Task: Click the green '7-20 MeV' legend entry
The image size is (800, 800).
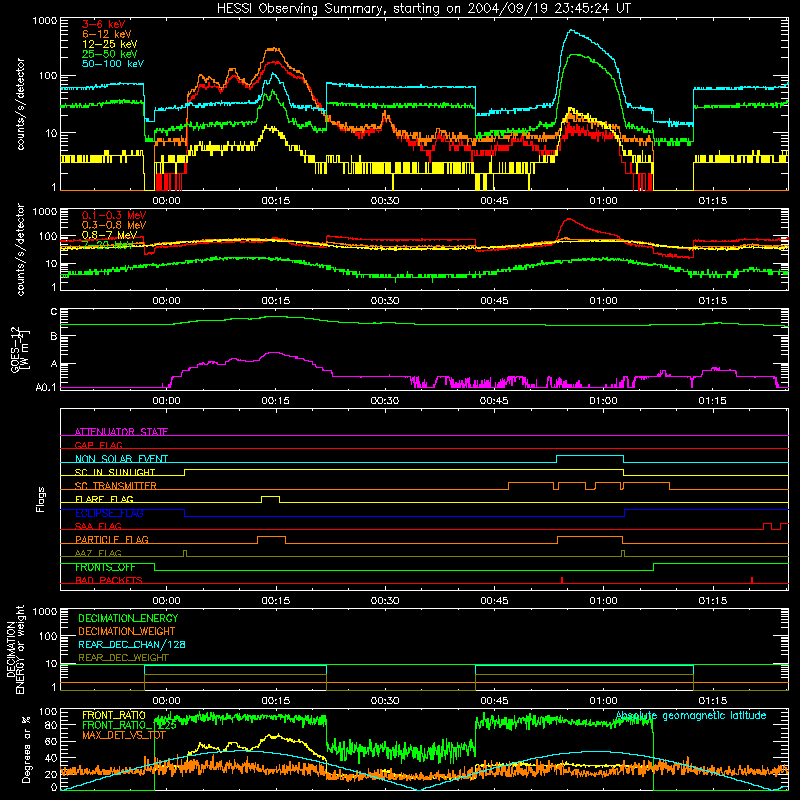Action: click(x=108, y=244)
